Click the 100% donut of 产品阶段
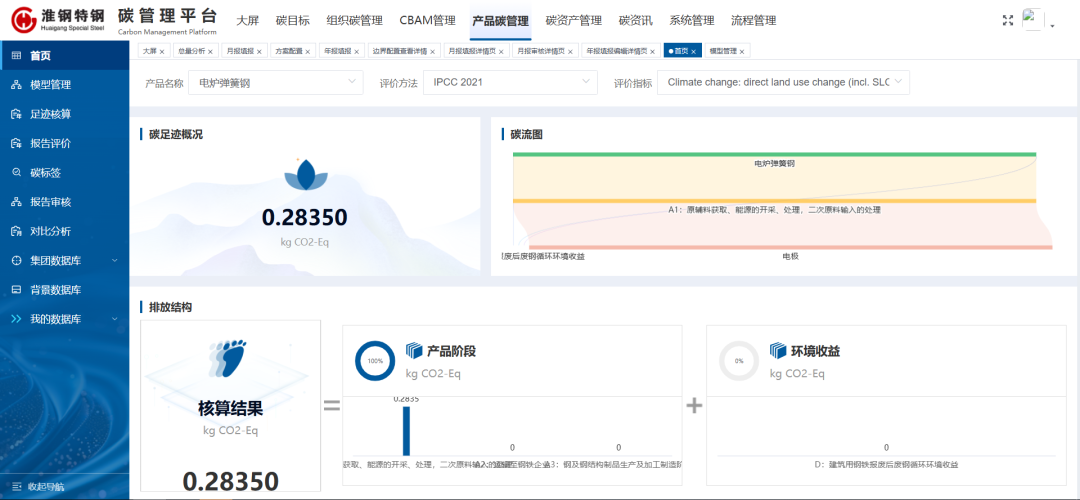1080x500 pixels. 375,361
